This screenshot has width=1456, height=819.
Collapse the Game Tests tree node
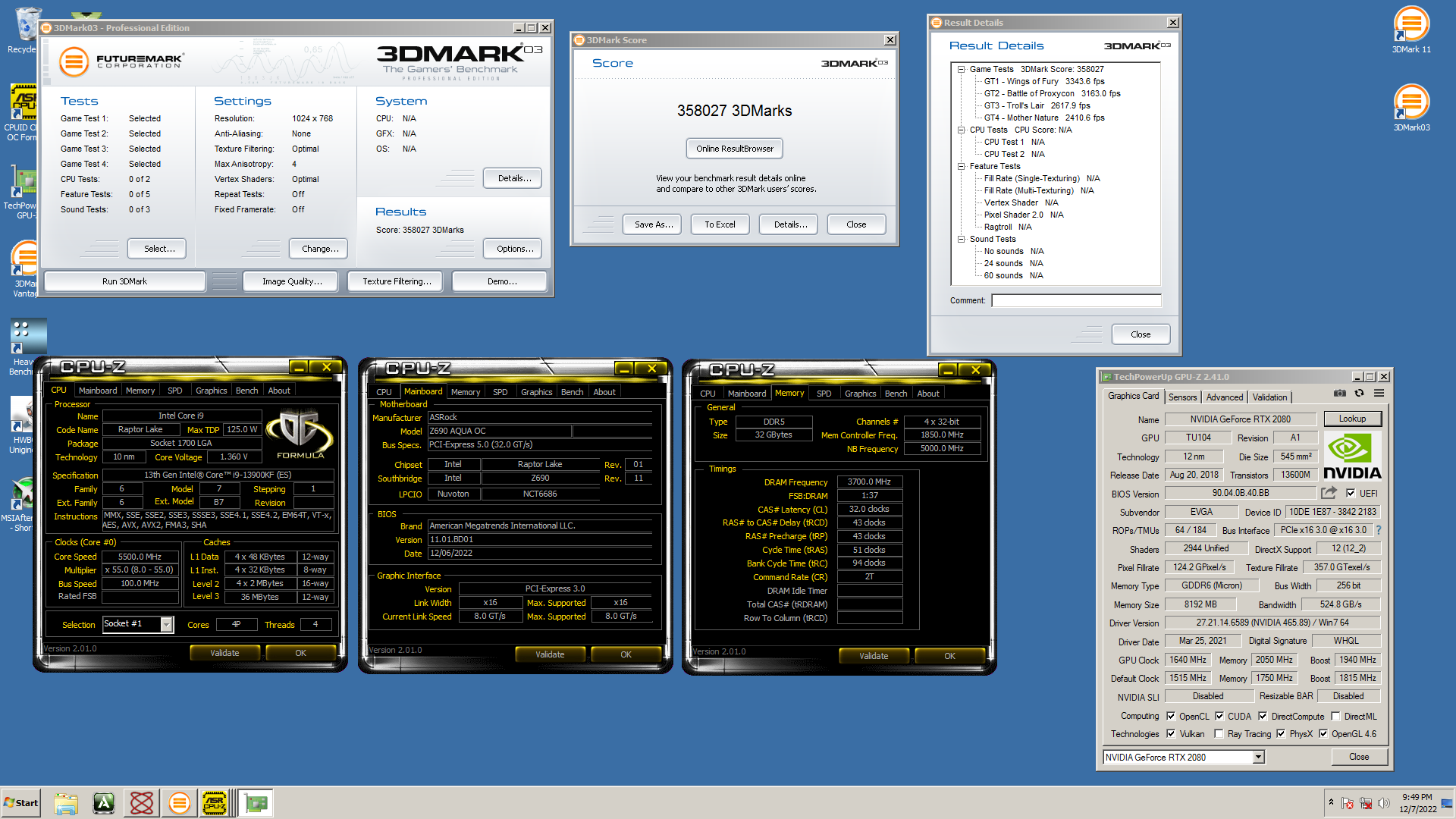pyautogui.click(x=961, y=69)
